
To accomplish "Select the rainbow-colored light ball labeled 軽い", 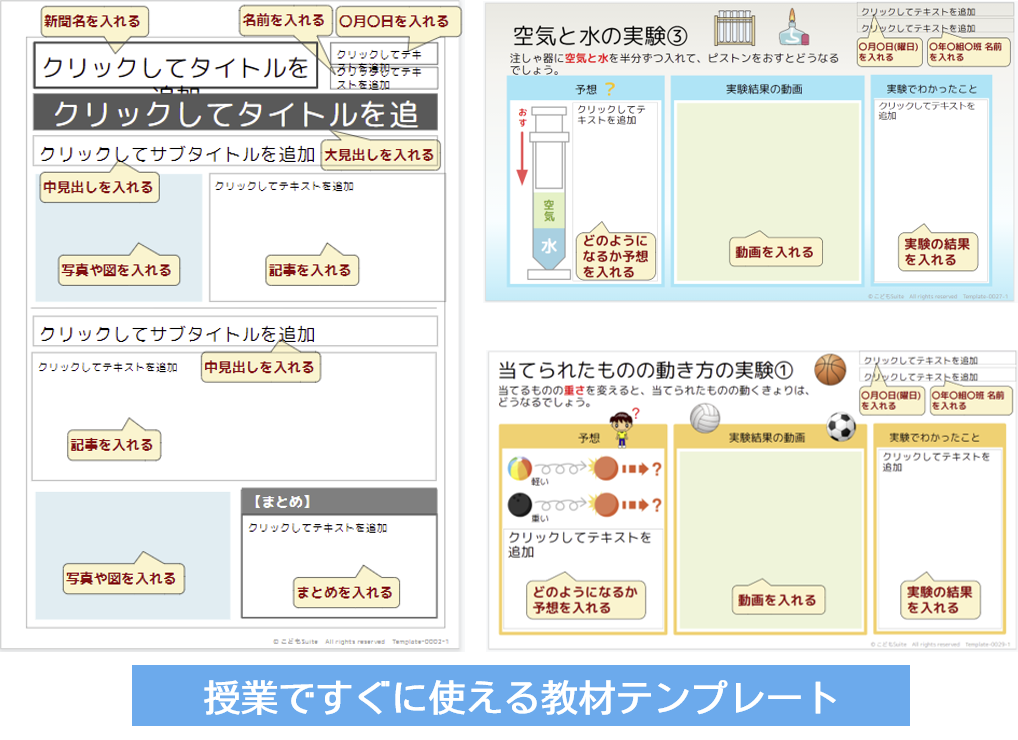I will pos(521,468).
